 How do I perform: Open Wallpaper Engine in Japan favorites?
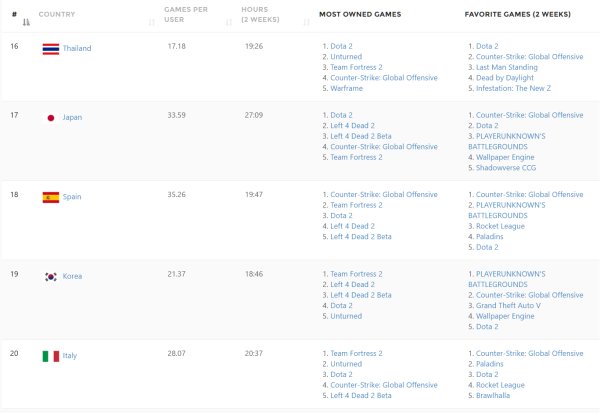[x=505, y=157]
